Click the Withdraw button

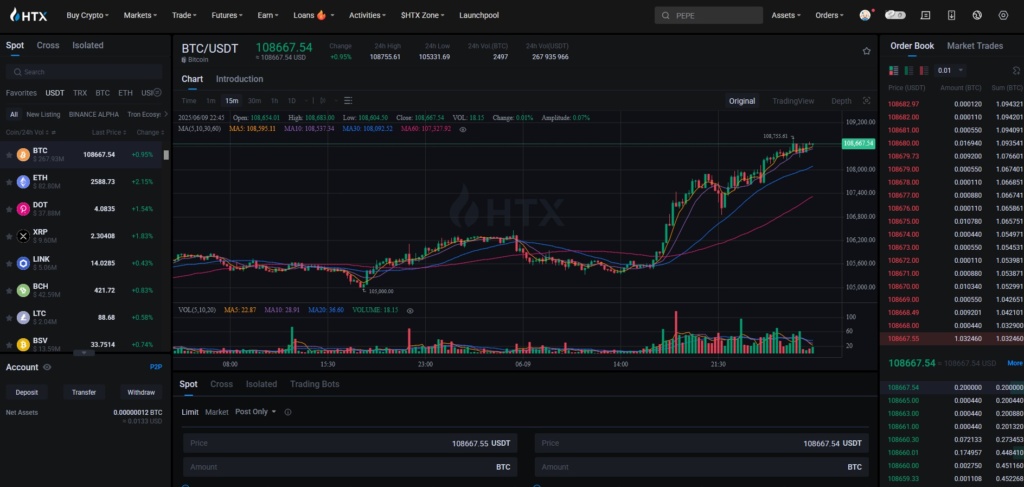pos(140,392)
